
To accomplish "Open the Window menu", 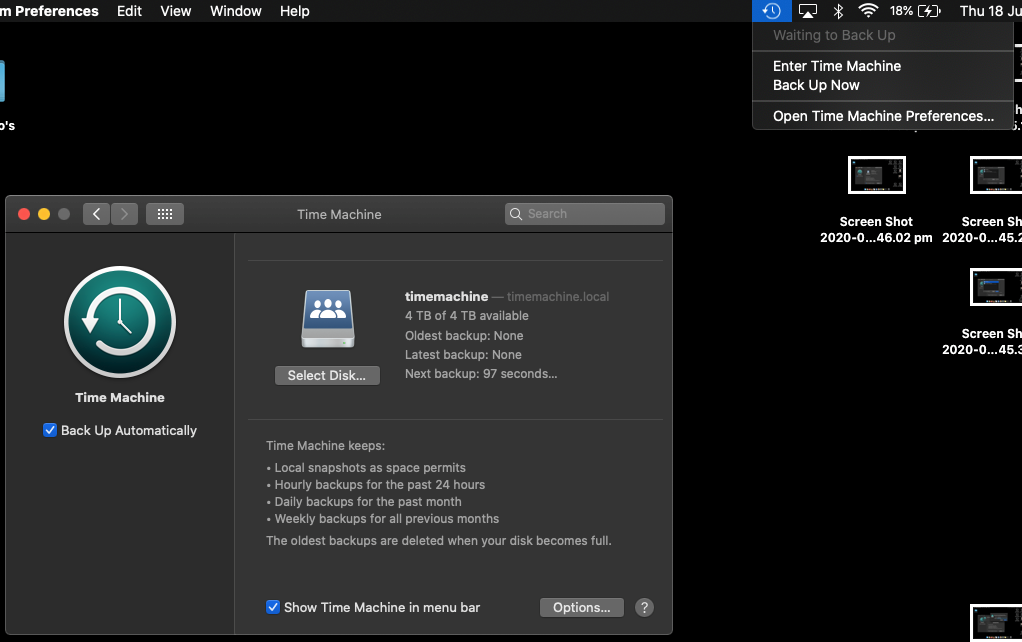I will click(236, 11).
